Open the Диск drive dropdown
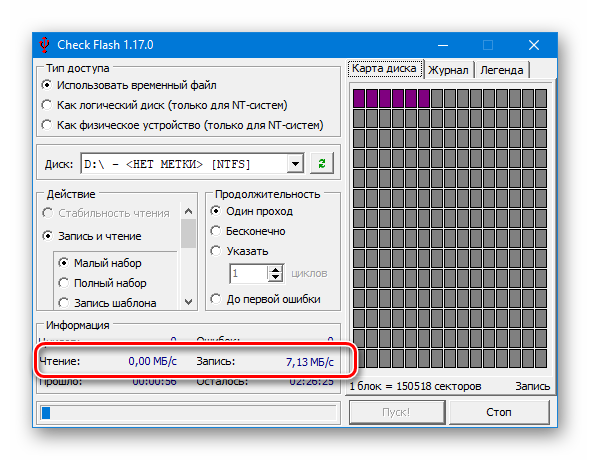Viewport: 590px width, 460px height. coord(295,164)
